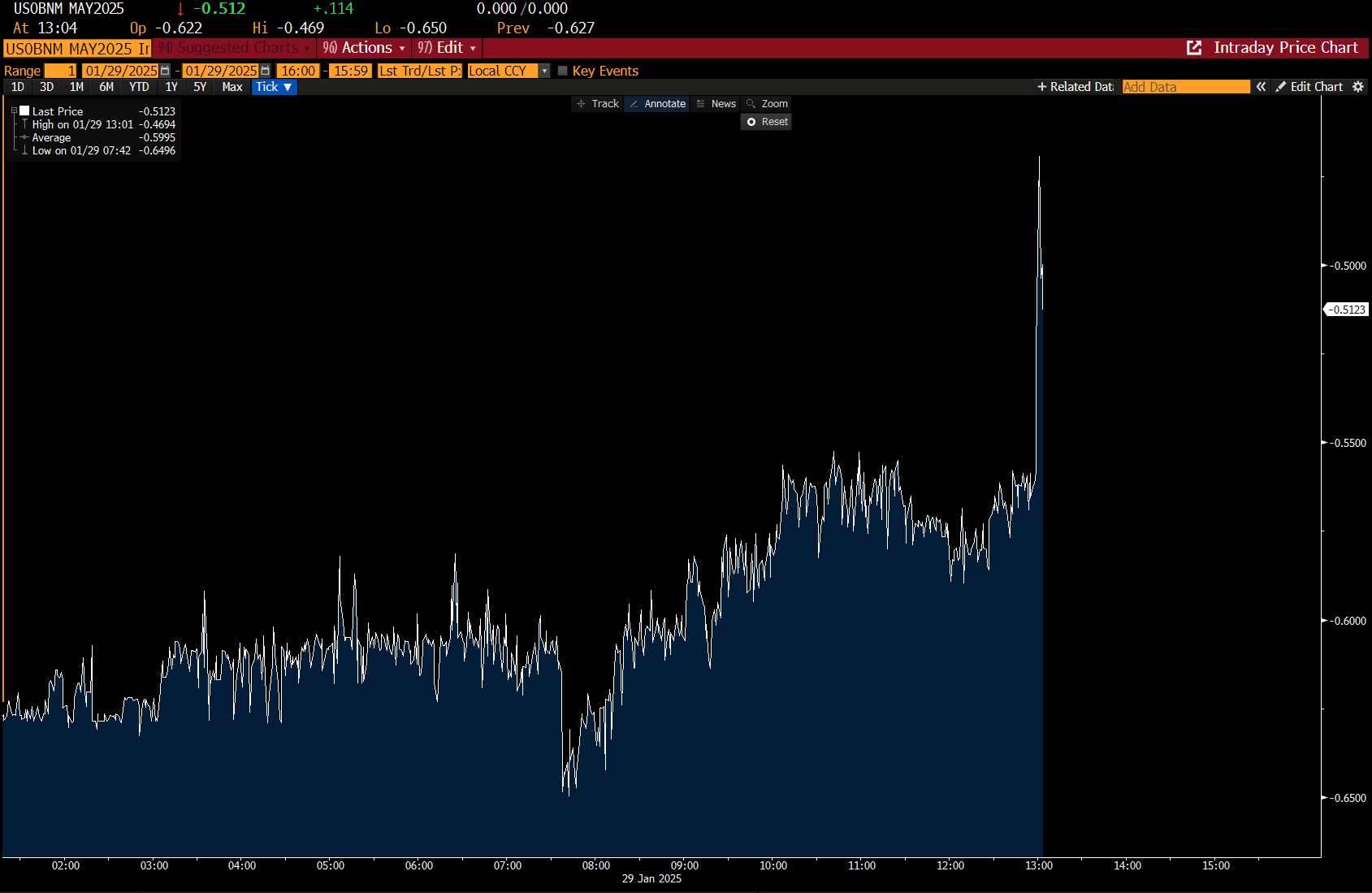Click the Reset radio button
The height and width of the screenshot is (893, 1372).
pos(751,122)
